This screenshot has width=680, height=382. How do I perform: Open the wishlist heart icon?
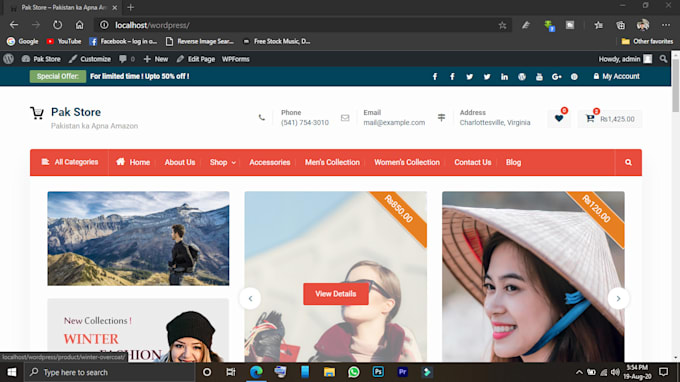(559, 118)
